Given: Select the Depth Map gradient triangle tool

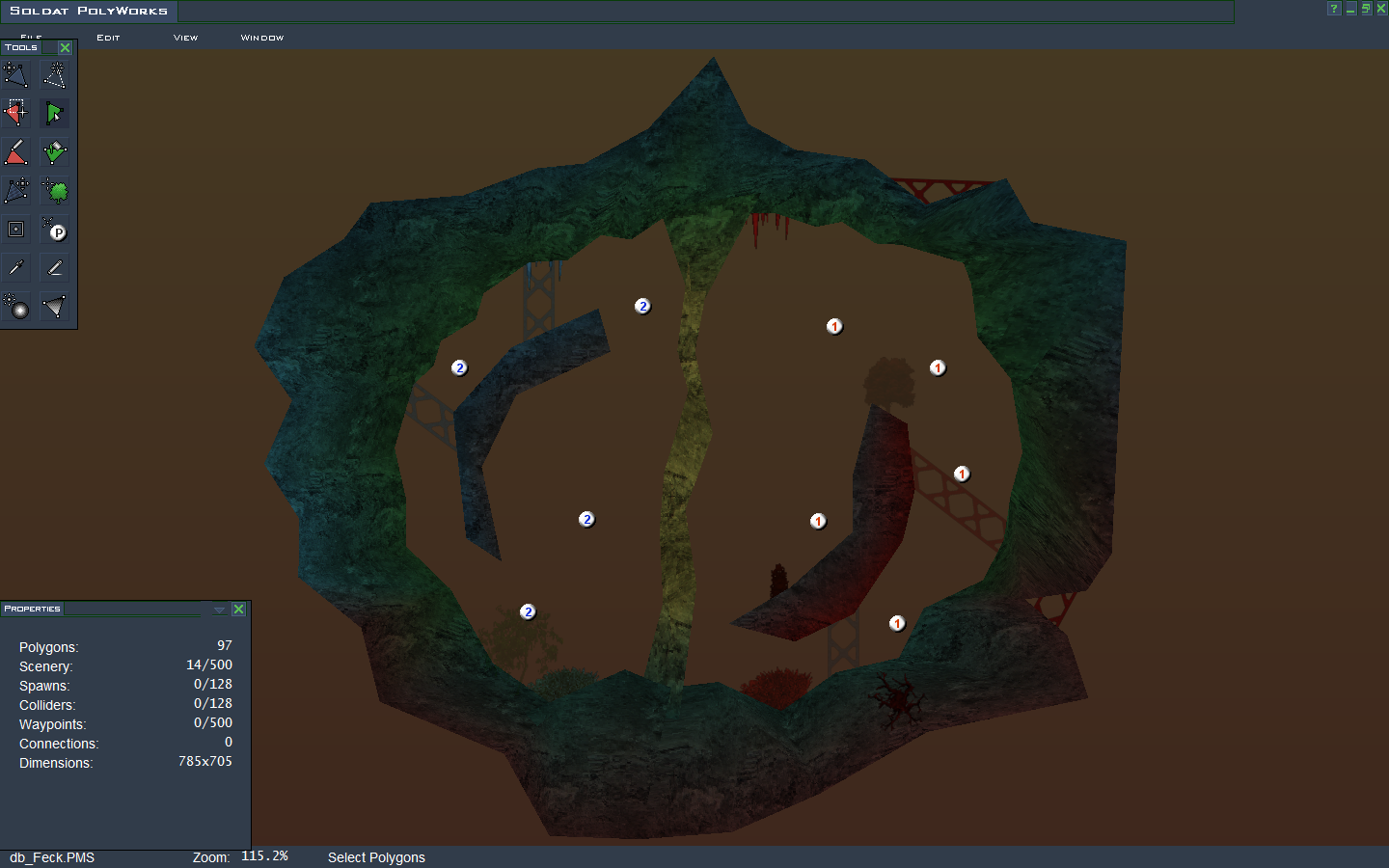Looking at the screenshot, I should pos(55,307).
